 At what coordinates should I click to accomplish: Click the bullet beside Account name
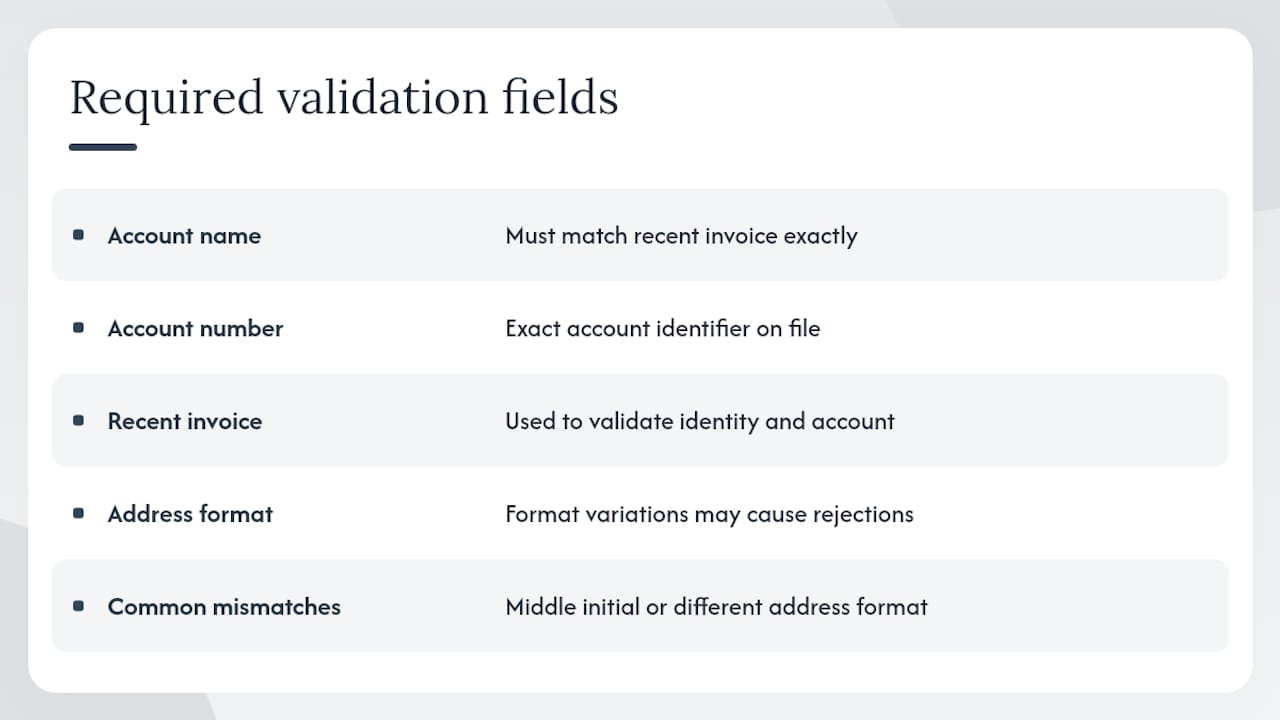point(79,235)
